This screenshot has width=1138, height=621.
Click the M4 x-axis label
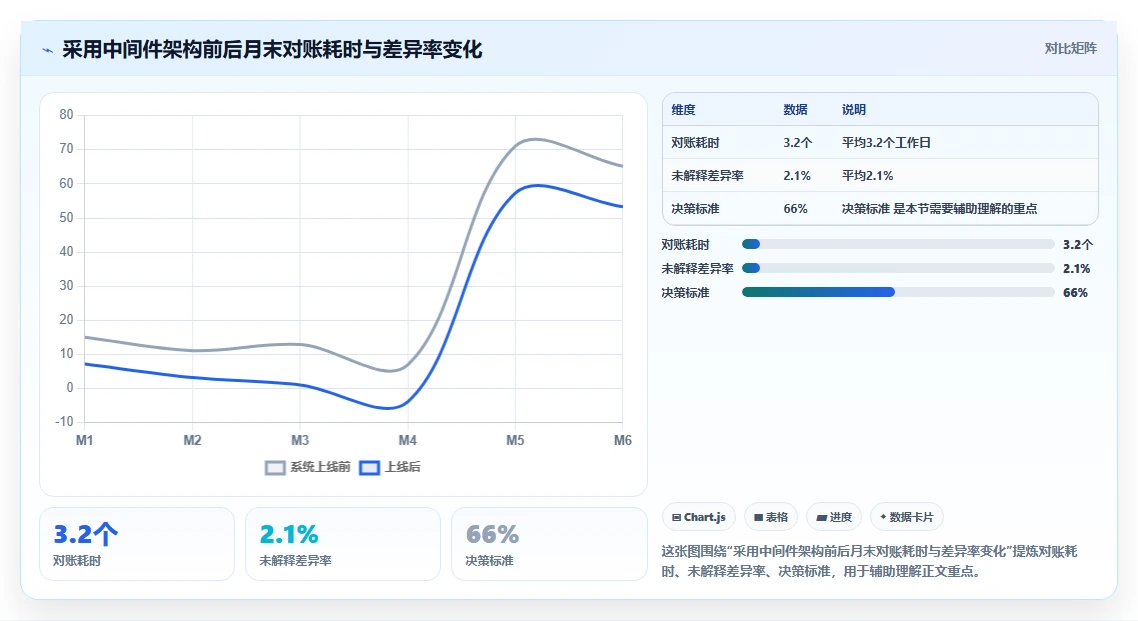tap(407, 440)
